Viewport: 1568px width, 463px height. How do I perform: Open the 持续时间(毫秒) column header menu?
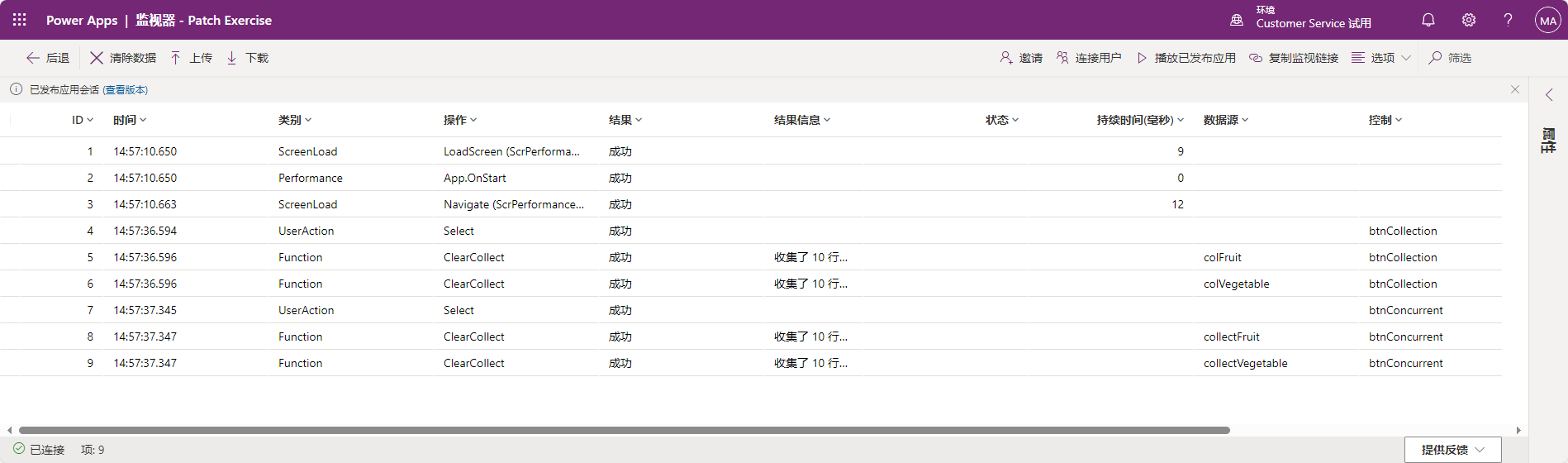pyautogui.click(x=1140, y=120)
